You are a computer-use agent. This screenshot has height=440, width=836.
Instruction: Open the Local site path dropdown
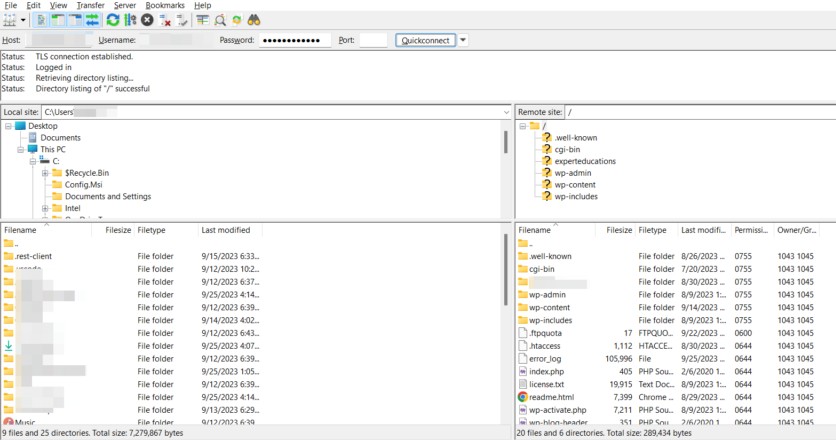click(x=506, y=112)
